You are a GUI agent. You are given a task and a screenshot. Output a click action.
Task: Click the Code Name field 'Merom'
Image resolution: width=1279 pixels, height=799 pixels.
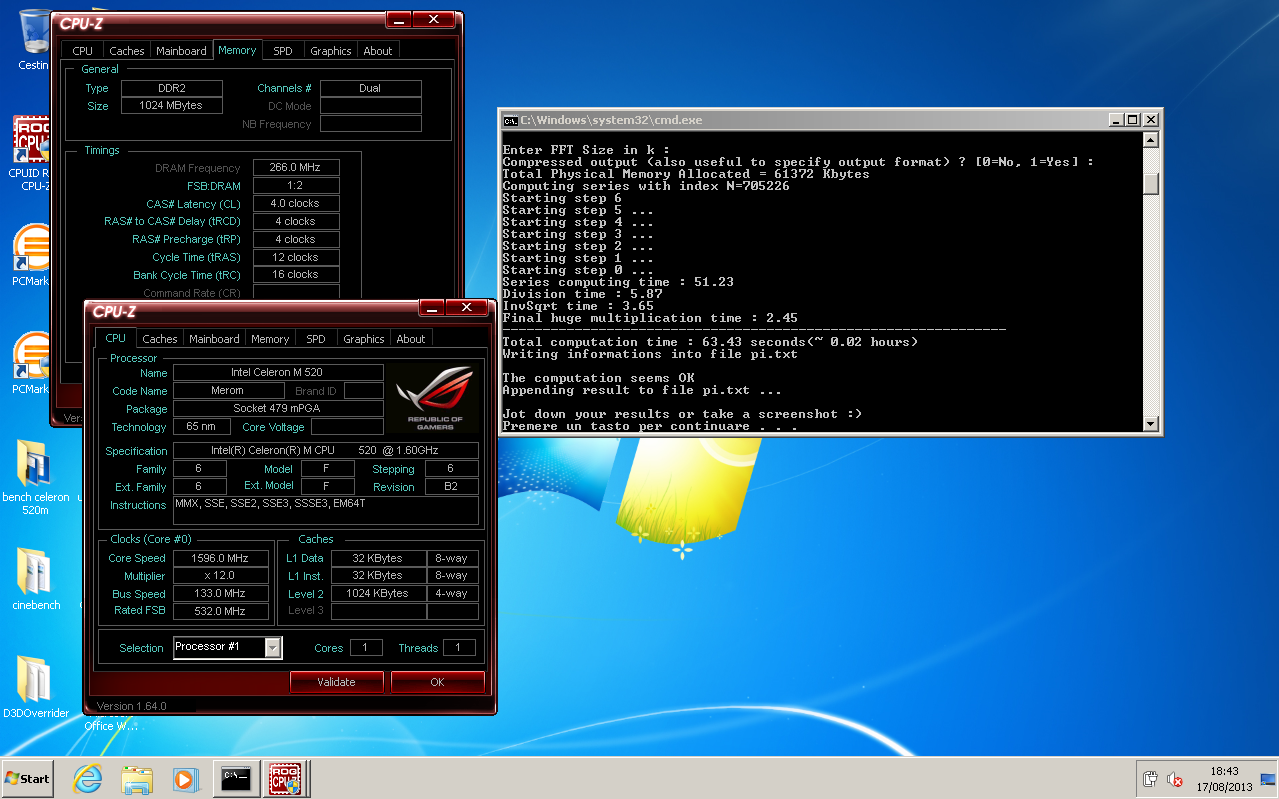pyautogui.click(x=228, y=391)
